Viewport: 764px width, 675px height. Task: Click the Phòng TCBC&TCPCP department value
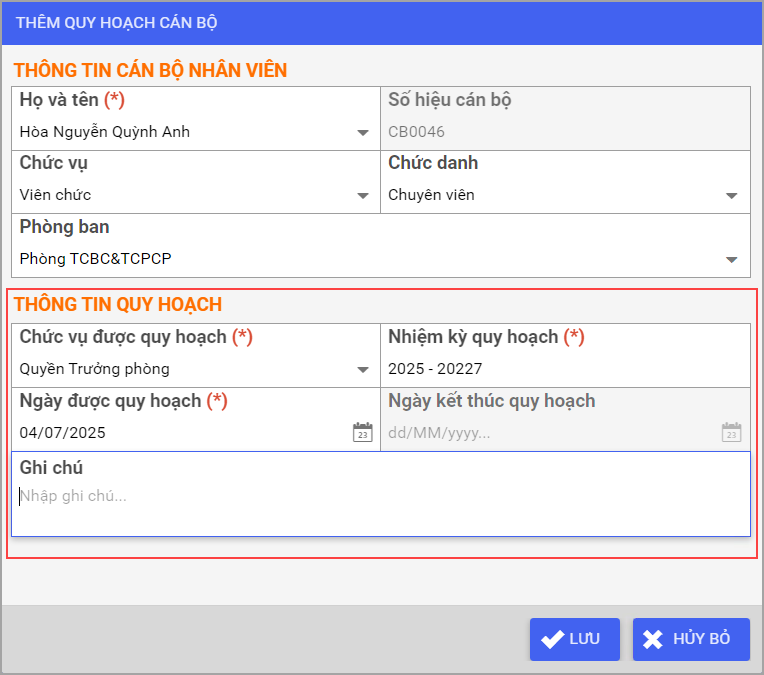click(96, 259)
